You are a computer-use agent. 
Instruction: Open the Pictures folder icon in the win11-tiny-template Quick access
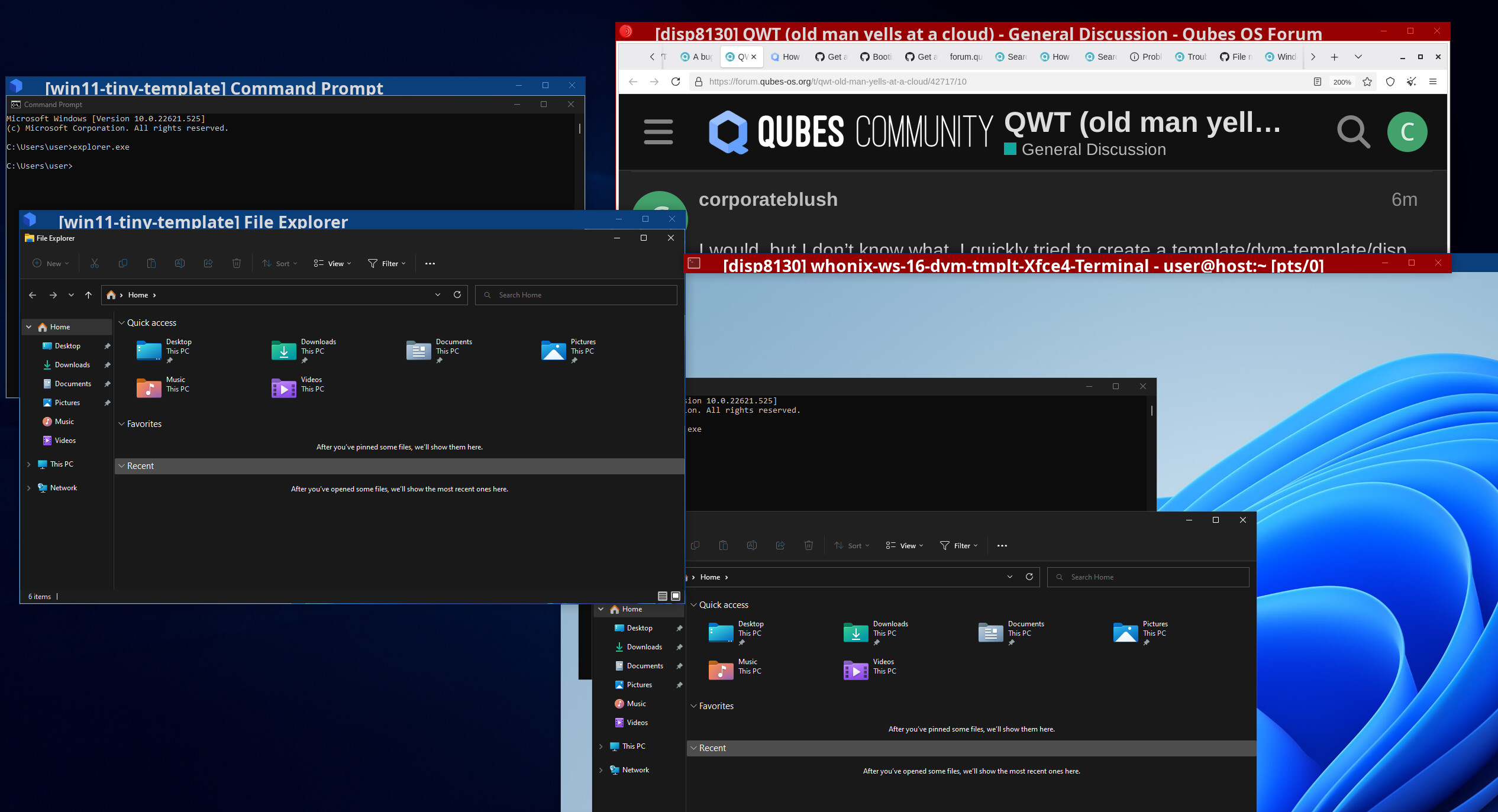tap(554, 351)
